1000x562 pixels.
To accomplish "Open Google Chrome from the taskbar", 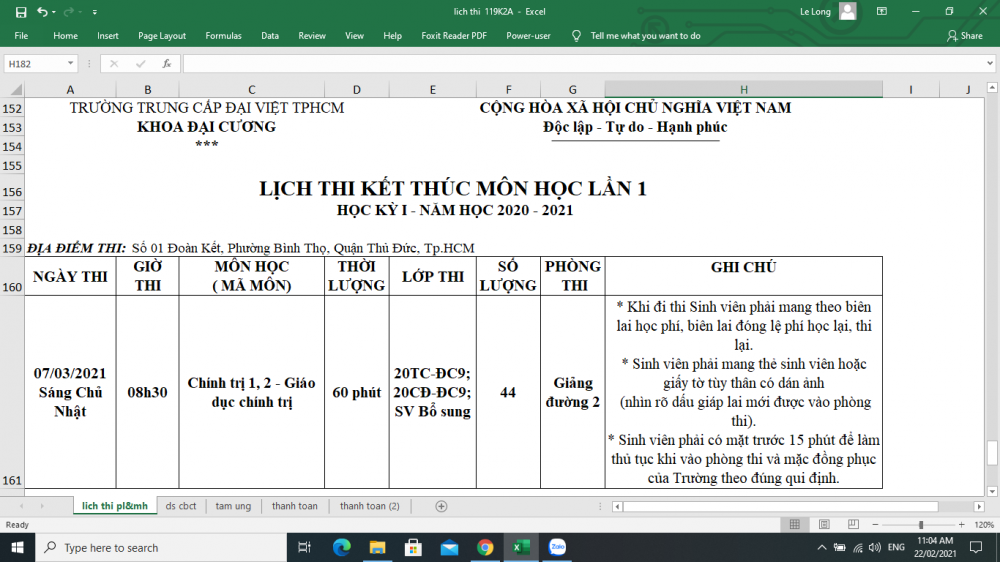I will point(485,547).
